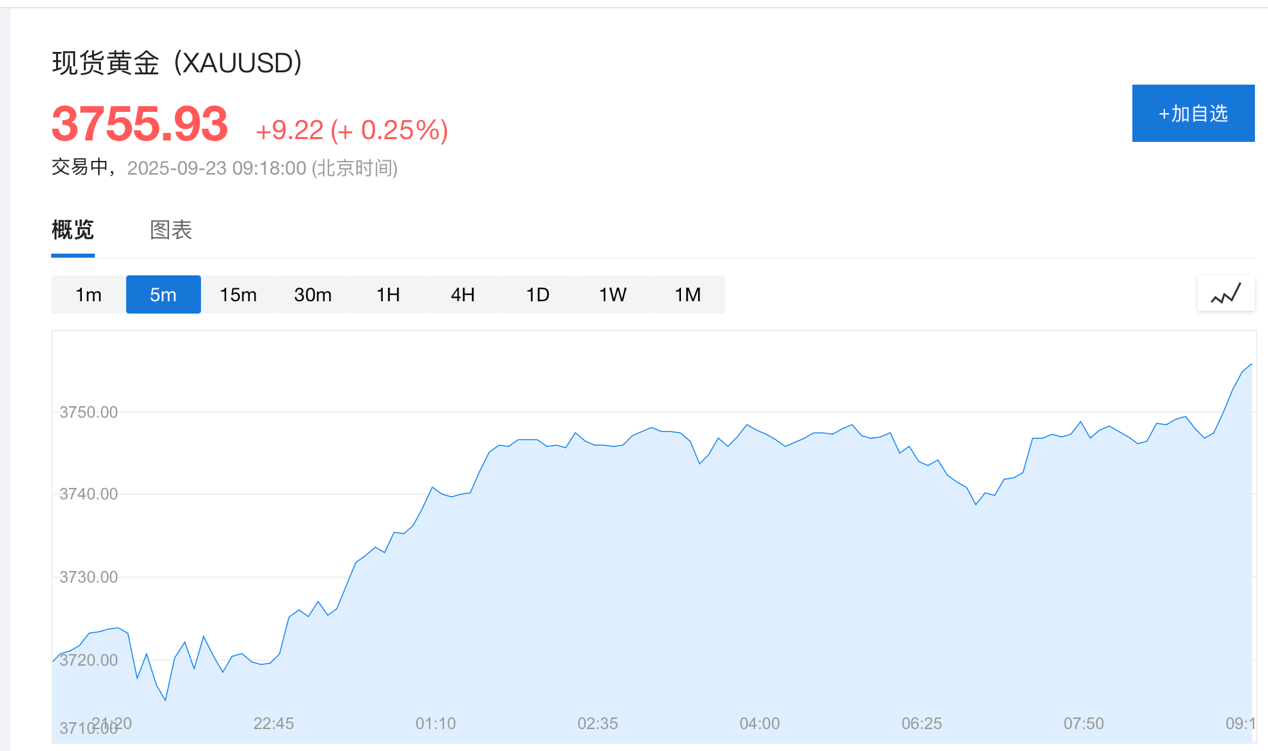Switch chart to 30m interval

click(x=313, y=295)
